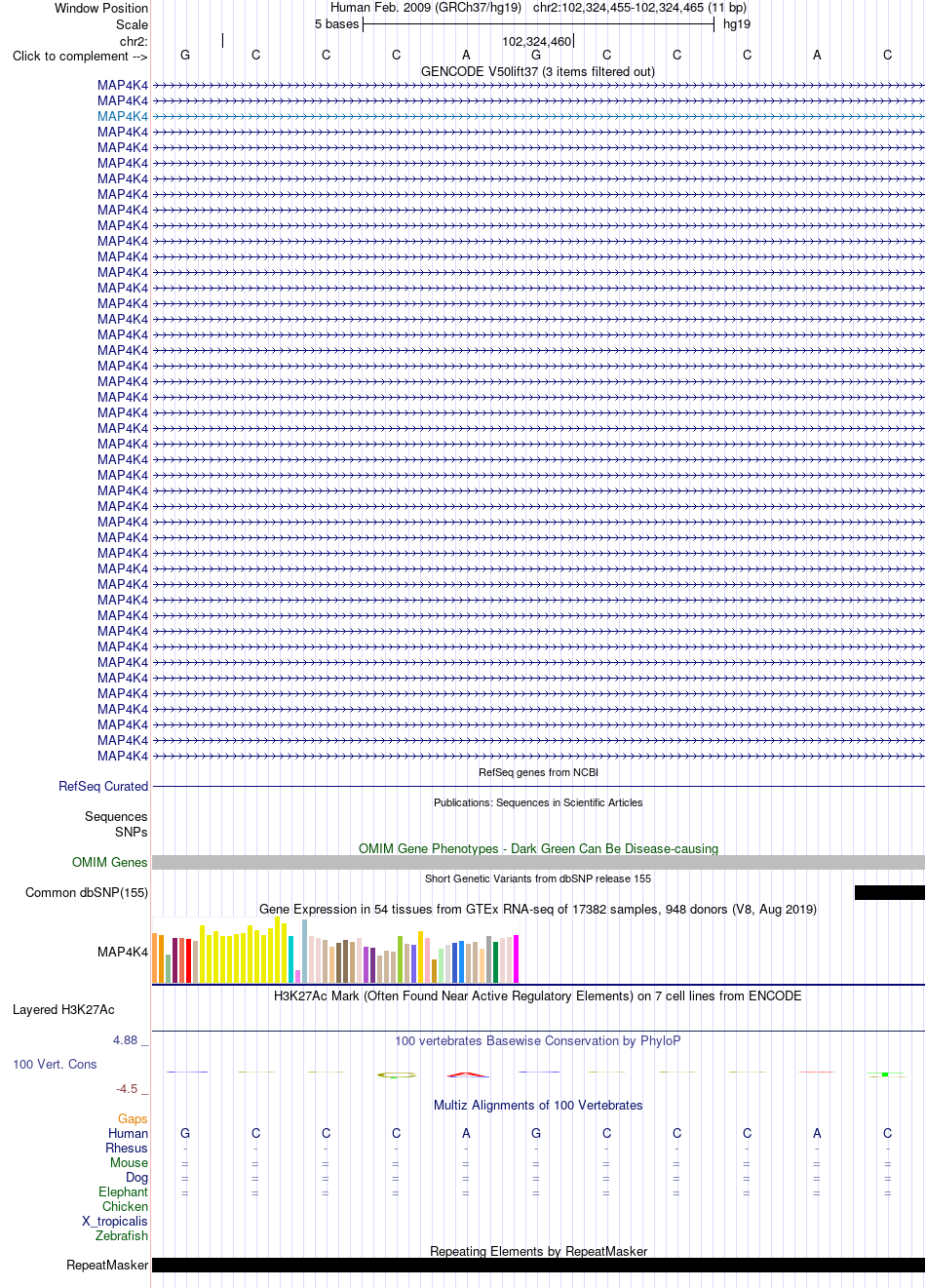Click the 102,324,460 coordinate marker
Image resolution: width=926 pixels, height=1288 pixels.
click(537, 41)
